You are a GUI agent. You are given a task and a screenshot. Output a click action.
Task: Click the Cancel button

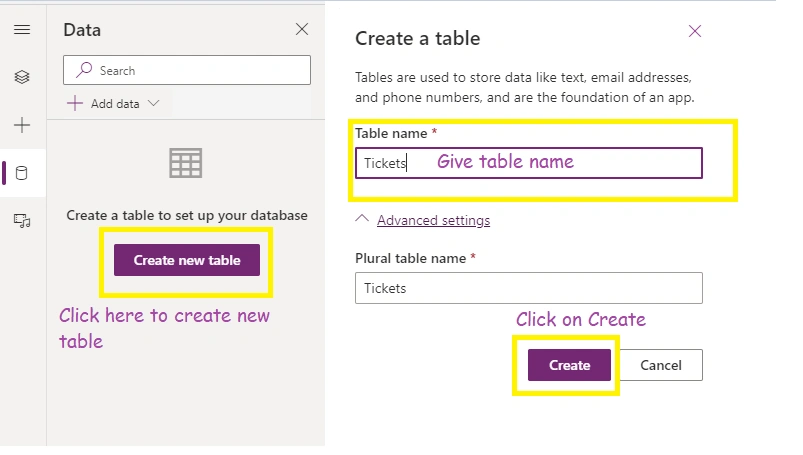[661, 365]
